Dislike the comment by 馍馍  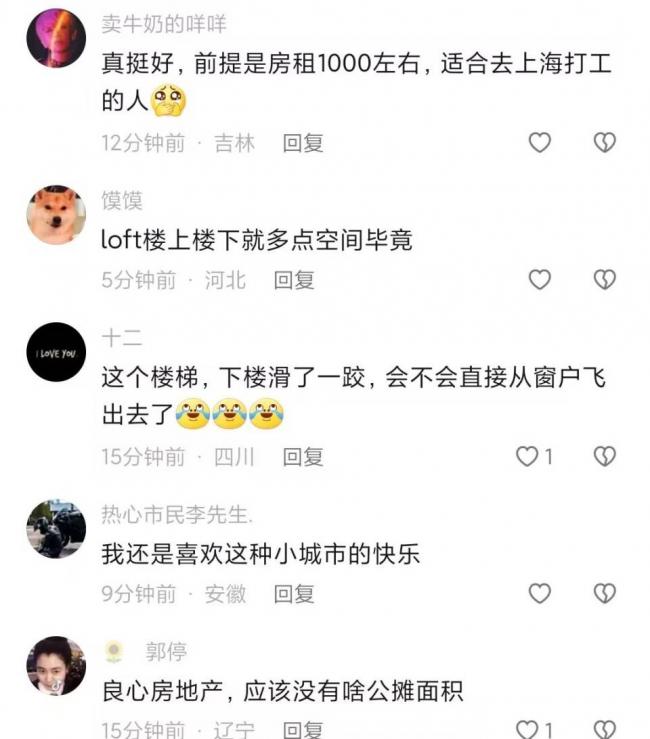click(604, 279)
